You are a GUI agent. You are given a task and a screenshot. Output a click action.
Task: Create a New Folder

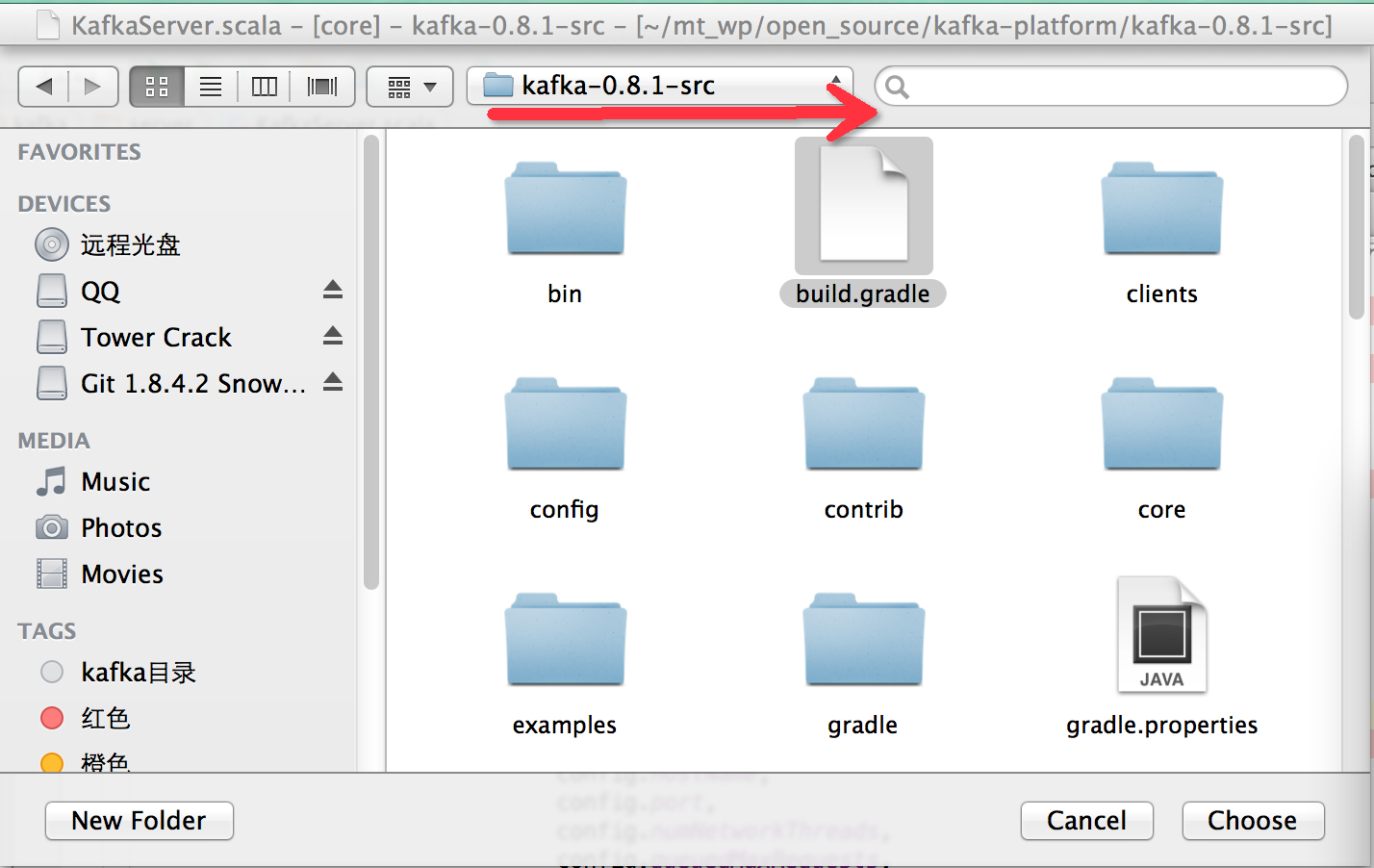pyautogui.click(x=140, y=821)
